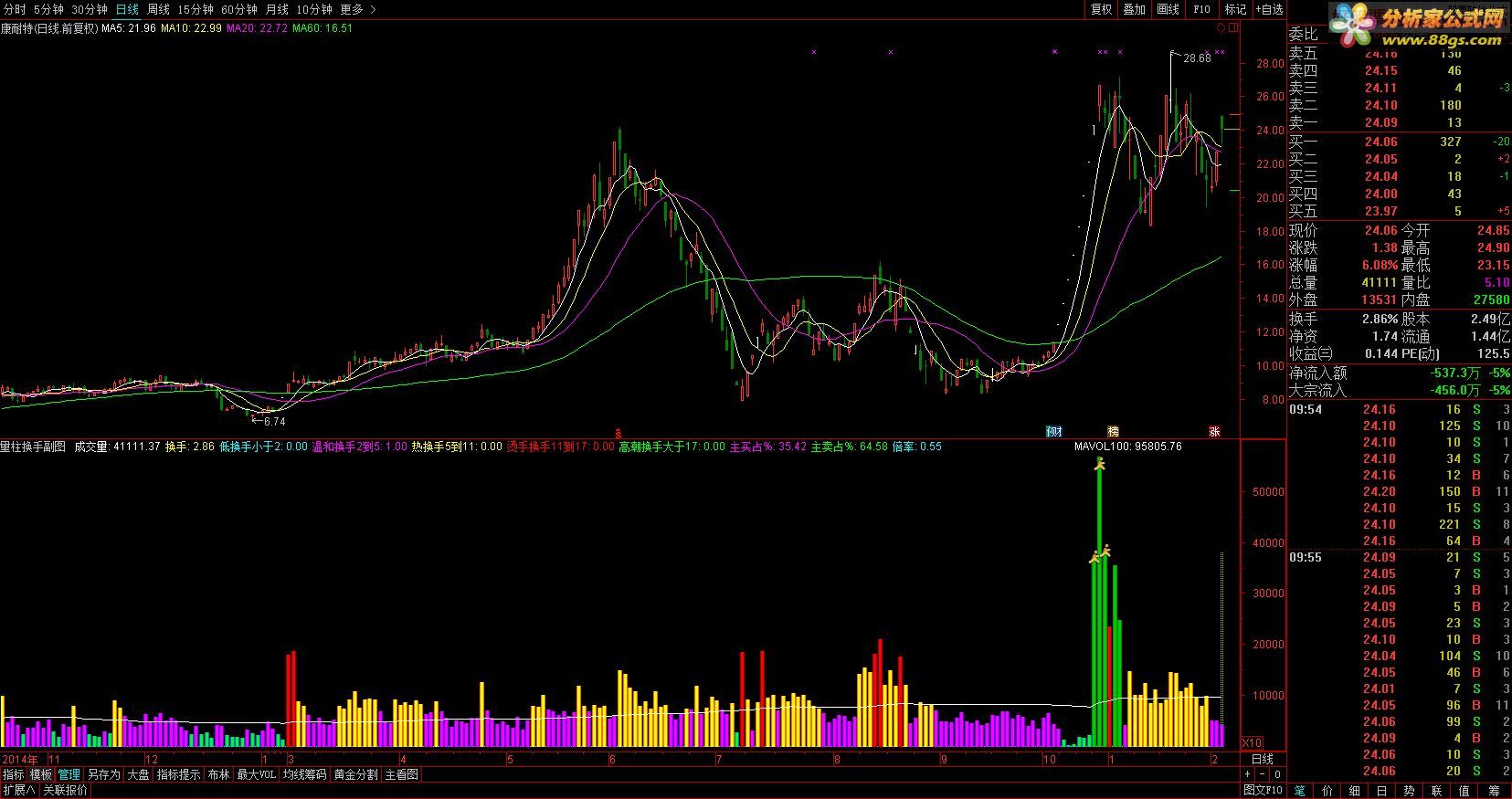
Task: Switch to 主看图 main chart view
Action: coord(401,774)
